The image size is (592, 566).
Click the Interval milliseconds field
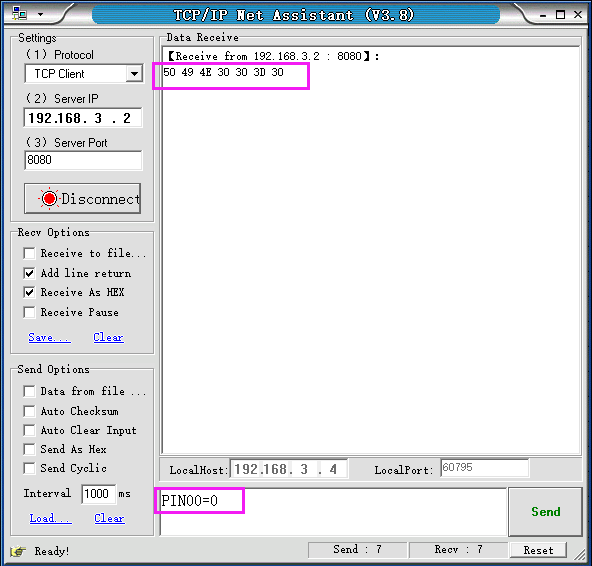98,494
